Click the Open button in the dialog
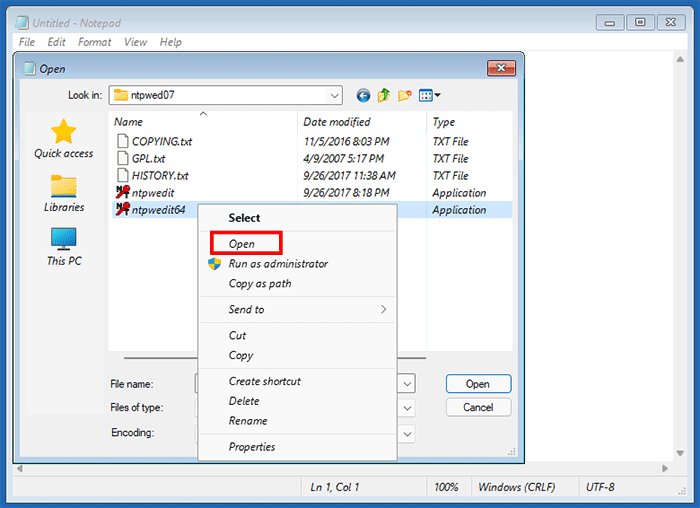The image size is (700, 508). click(x=478, y=383)
